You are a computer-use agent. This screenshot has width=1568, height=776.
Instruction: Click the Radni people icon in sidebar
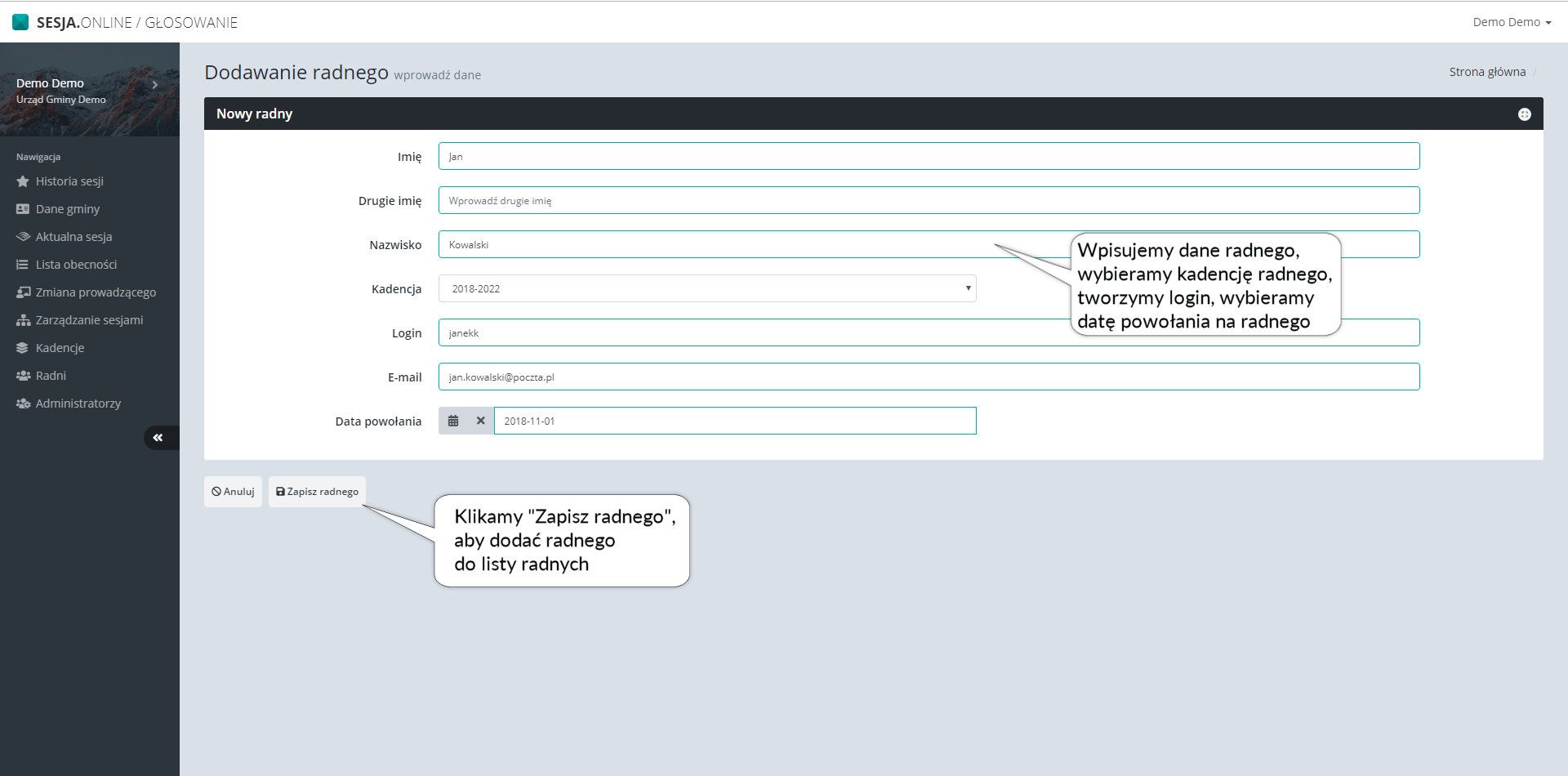click(23, 376)
